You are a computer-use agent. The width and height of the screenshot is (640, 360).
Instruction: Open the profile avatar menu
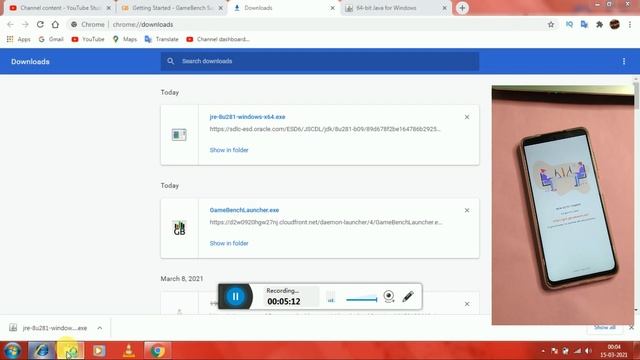pyautogui.click(x=615, y=24)
